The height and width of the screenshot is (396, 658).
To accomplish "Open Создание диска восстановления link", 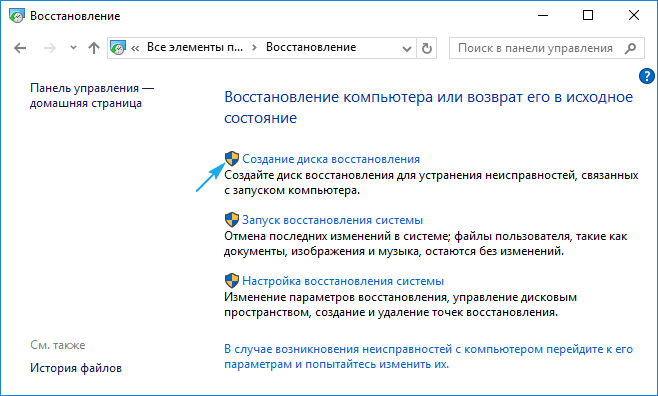I will 331,159.
